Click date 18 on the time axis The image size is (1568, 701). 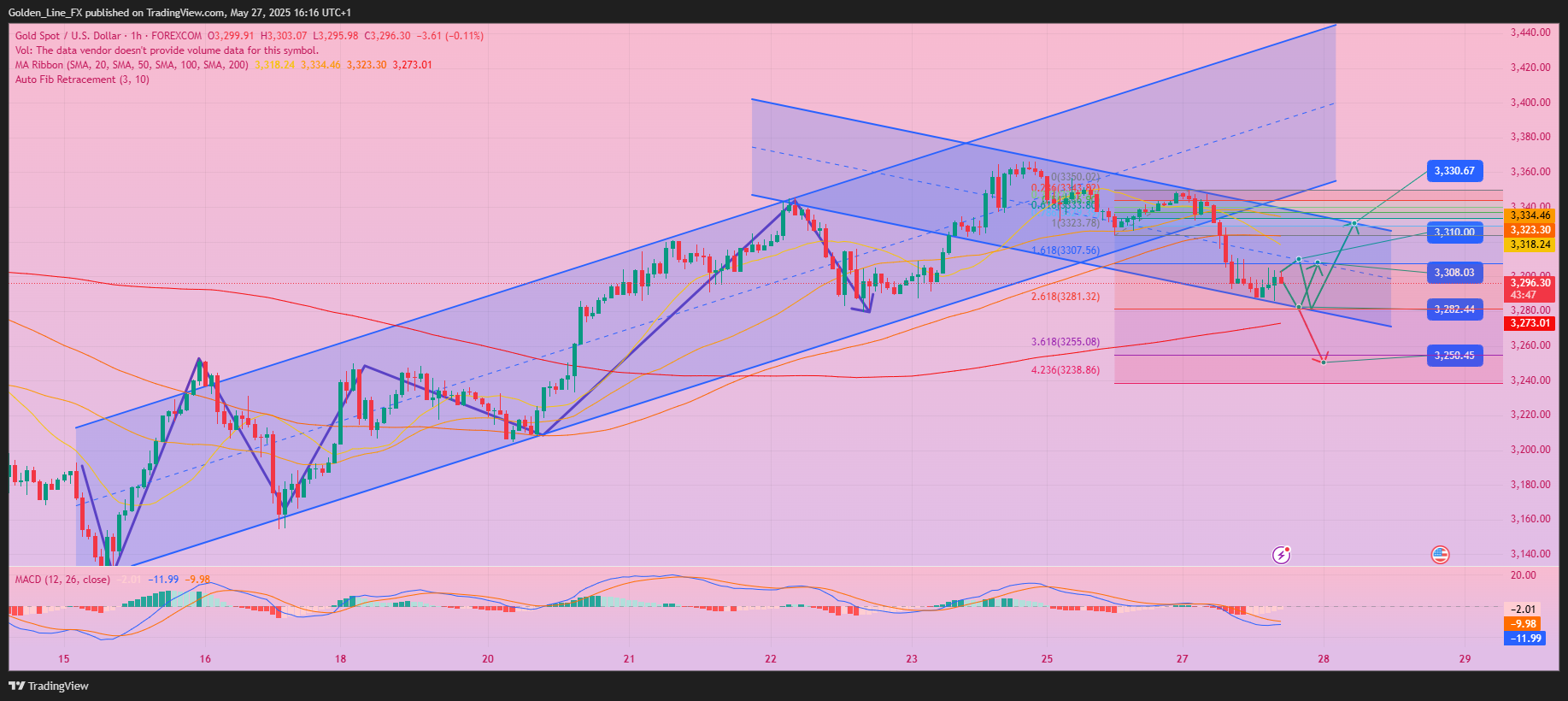[x=341, y=659]
